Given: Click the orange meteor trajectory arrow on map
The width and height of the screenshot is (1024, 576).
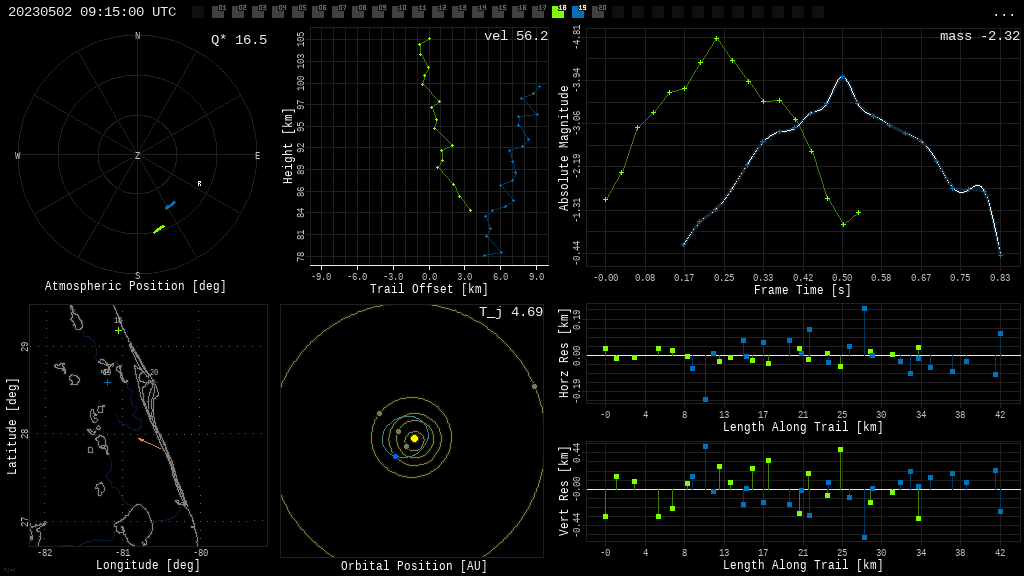Looking at the screenshot, I should tap(150, 444).
